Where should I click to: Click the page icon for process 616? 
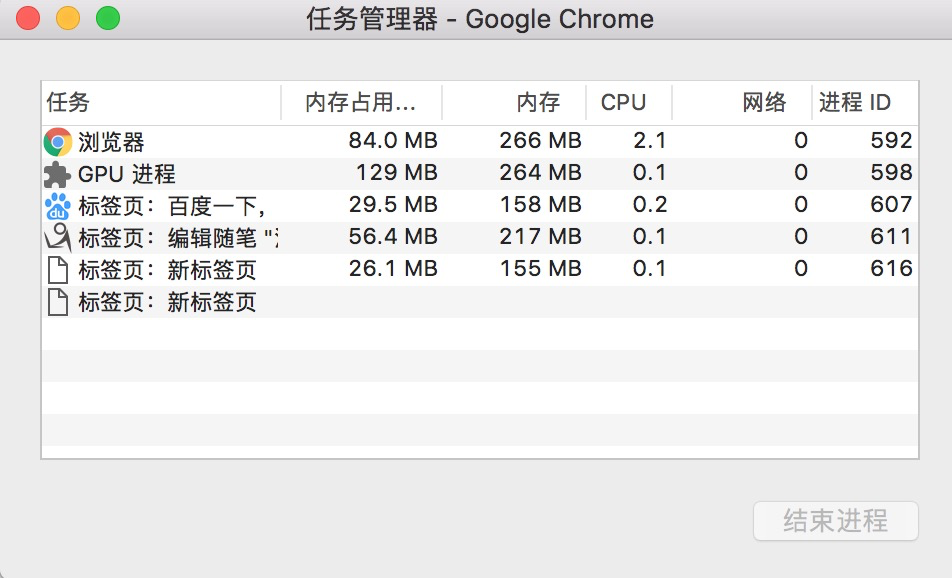57,270
